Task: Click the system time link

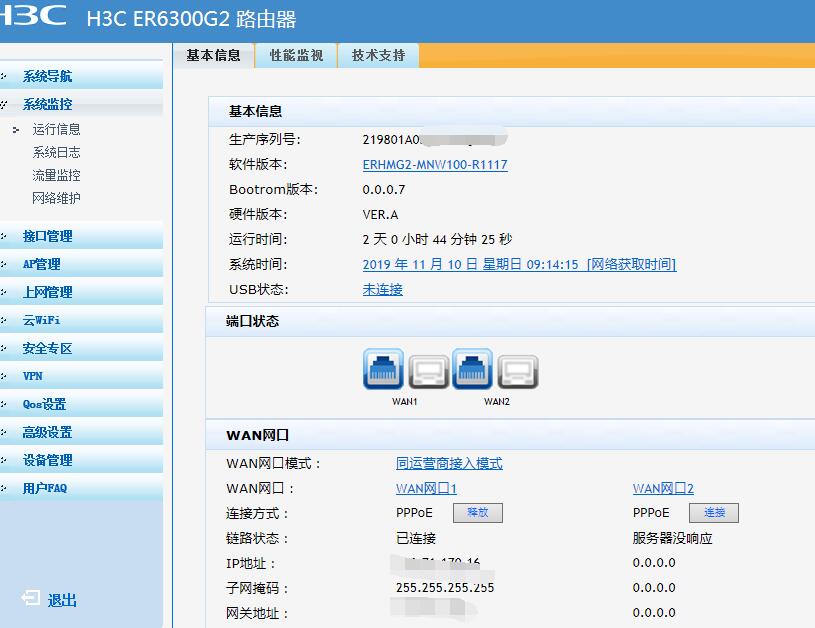Action: click(x=519, y=265)
